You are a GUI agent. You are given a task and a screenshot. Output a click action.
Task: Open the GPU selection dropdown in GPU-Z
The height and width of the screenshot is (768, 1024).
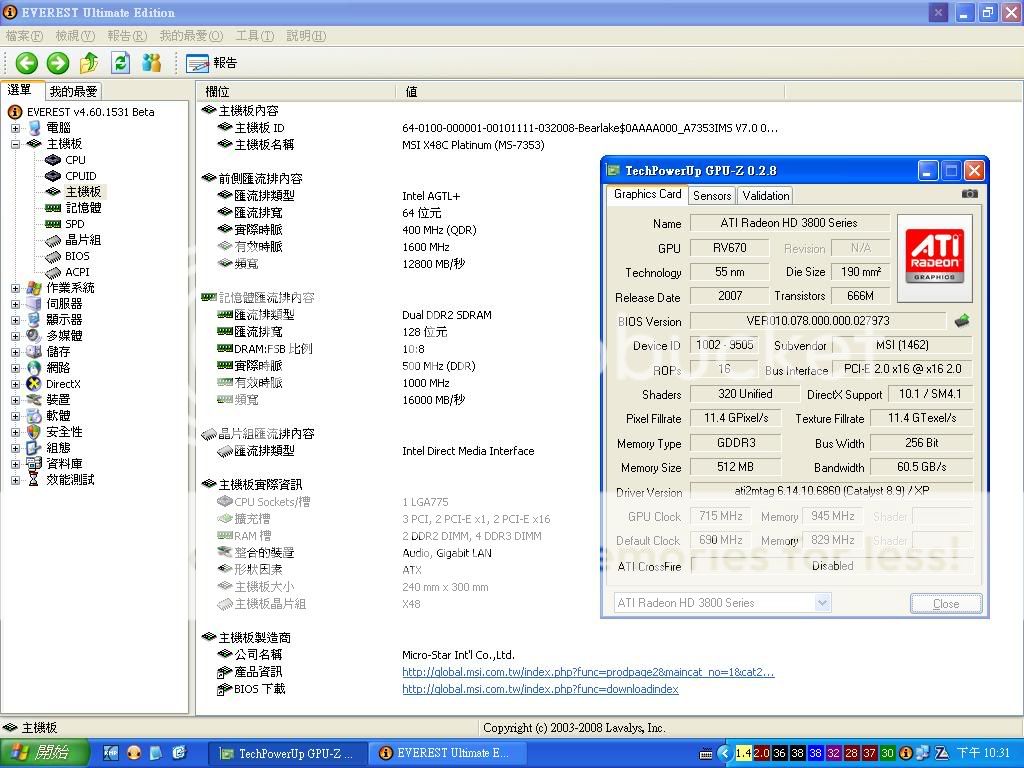click(x=823, y=603)
